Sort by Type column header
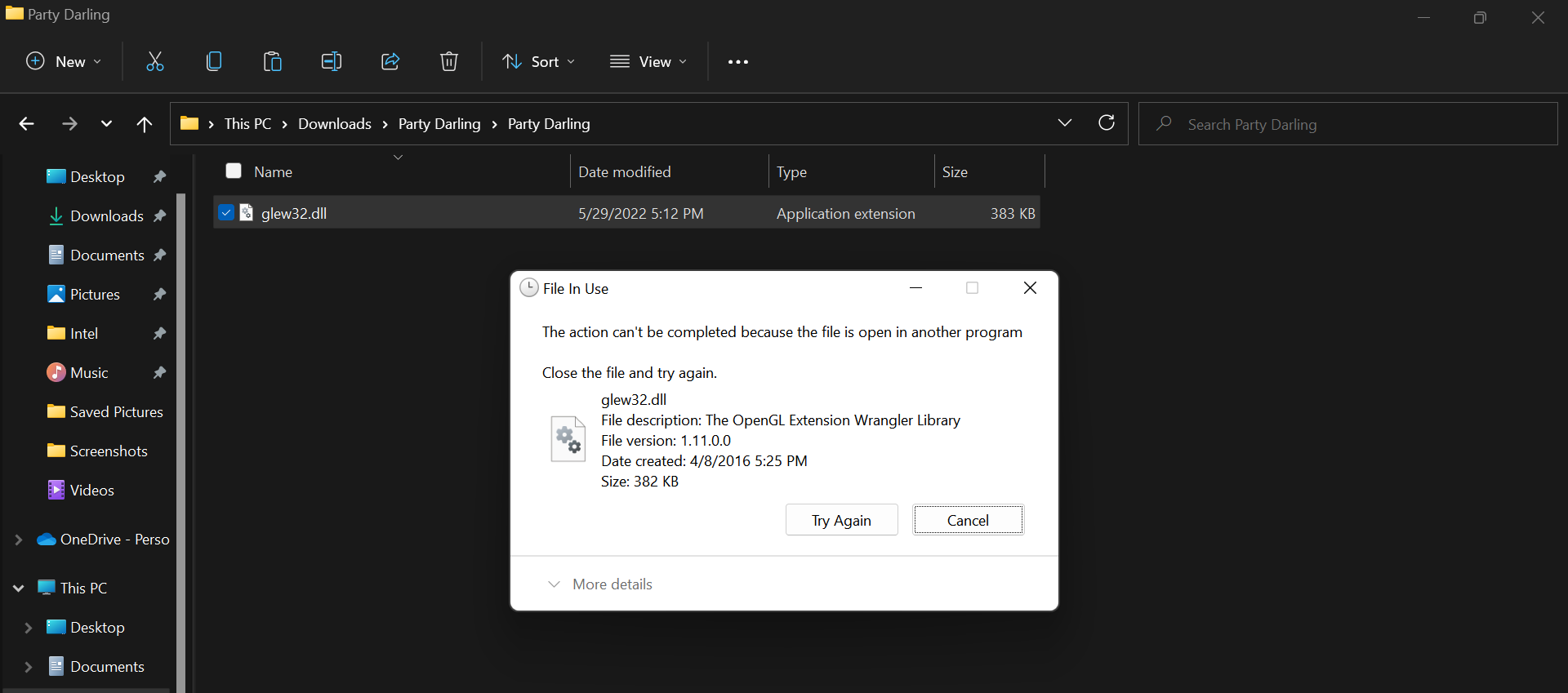 tap(791, 172)
